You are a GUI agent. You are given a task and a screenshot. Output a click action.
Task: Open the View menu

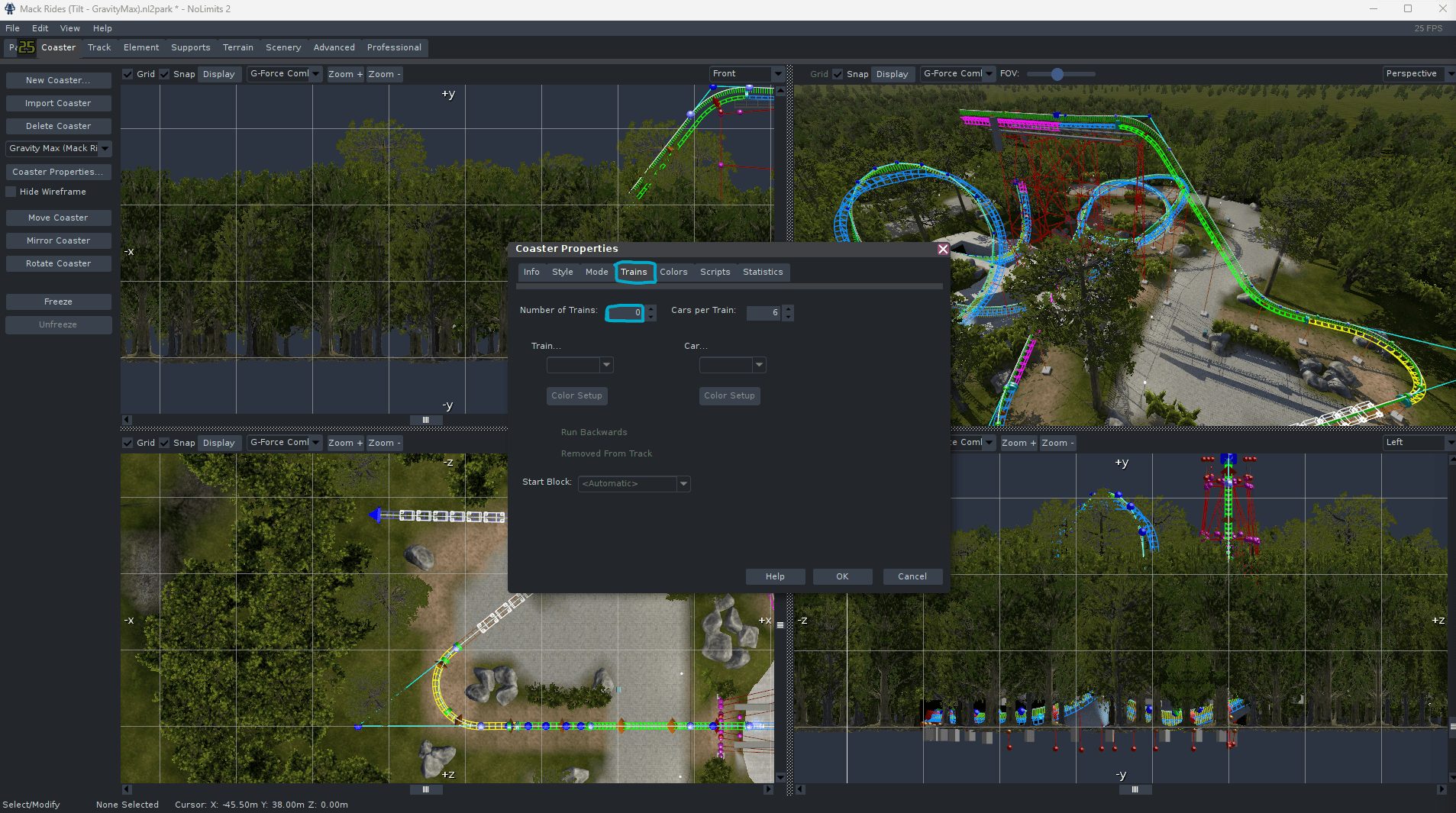coord(70,28)
